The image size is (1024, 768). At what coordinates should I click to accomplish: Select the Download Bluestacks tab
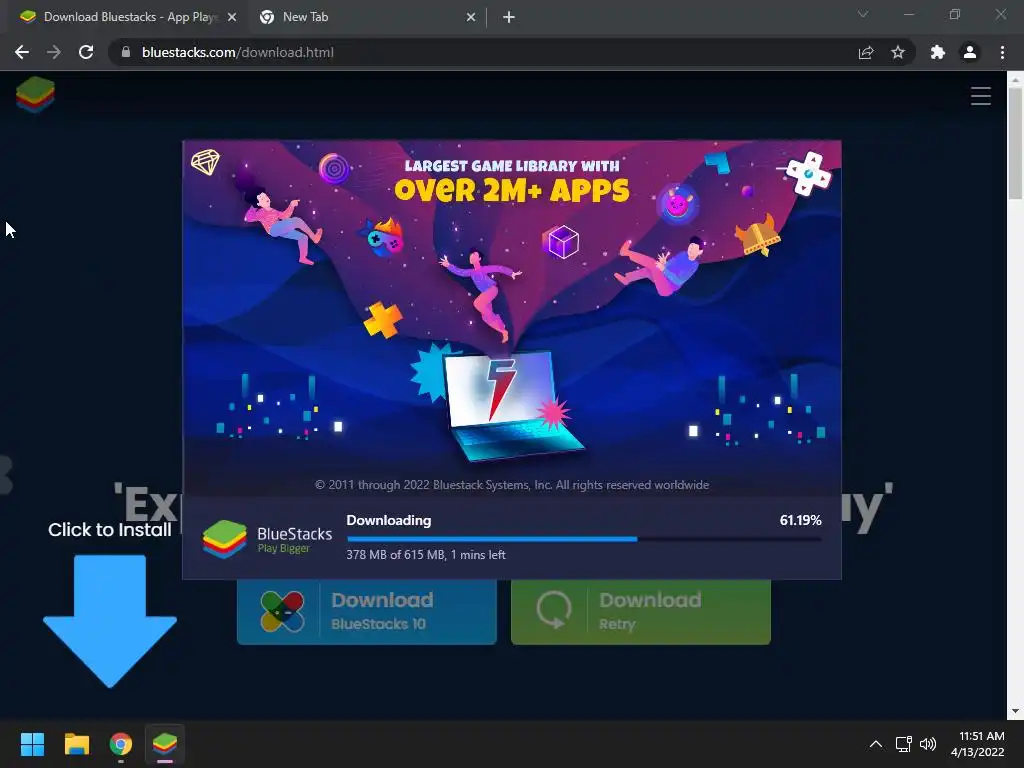click(x=127, y=17)
